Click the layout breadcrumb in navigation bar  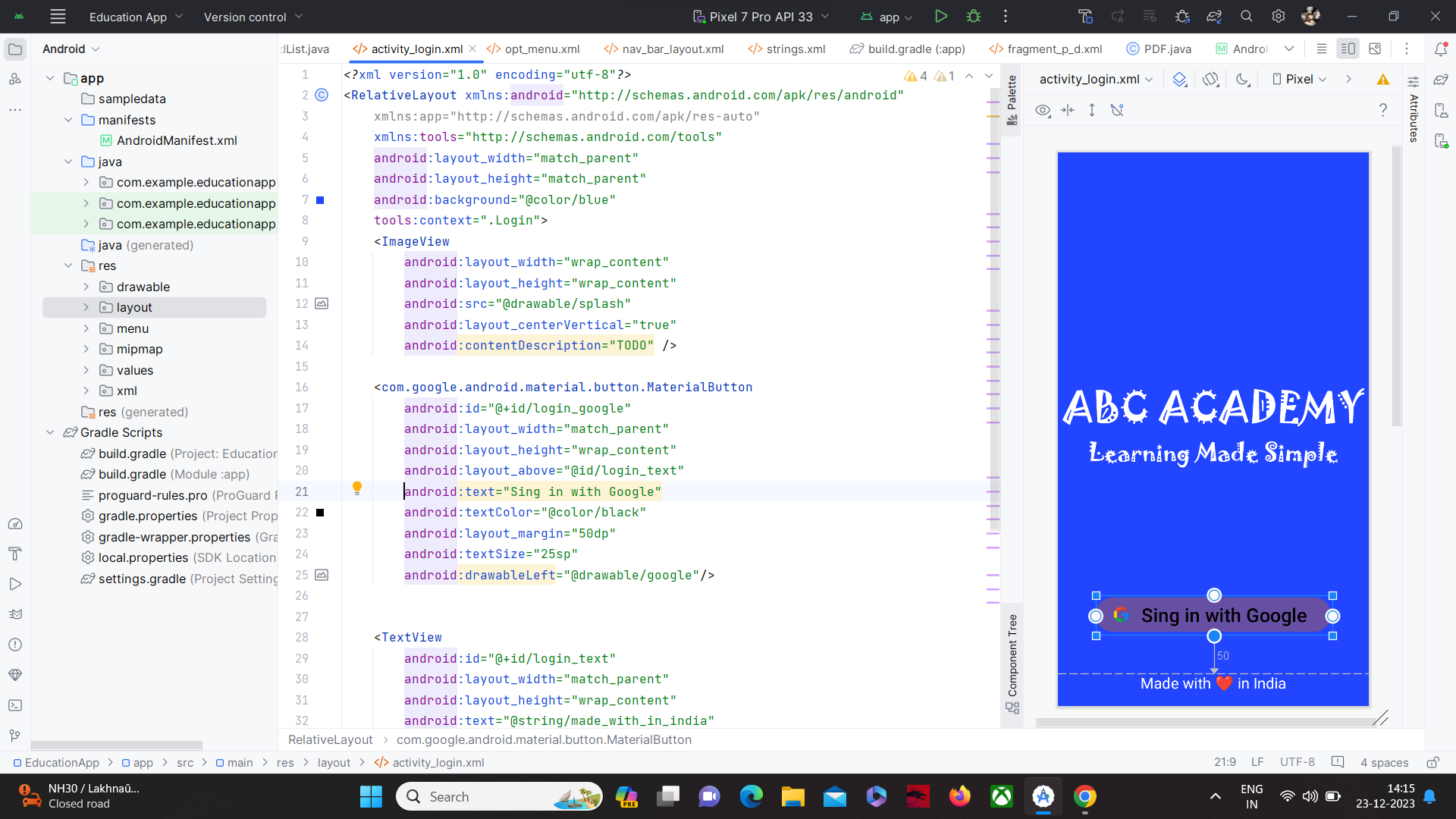pyautogui.click(x=334, y=762)
